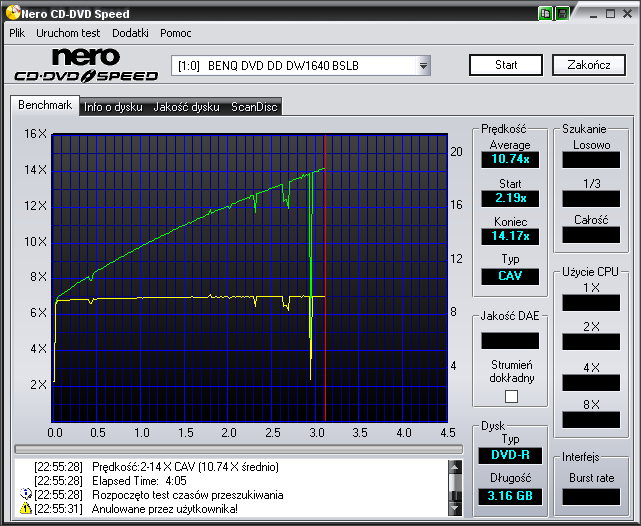Click the 3.16 GB length value

[x=510, y=496]
